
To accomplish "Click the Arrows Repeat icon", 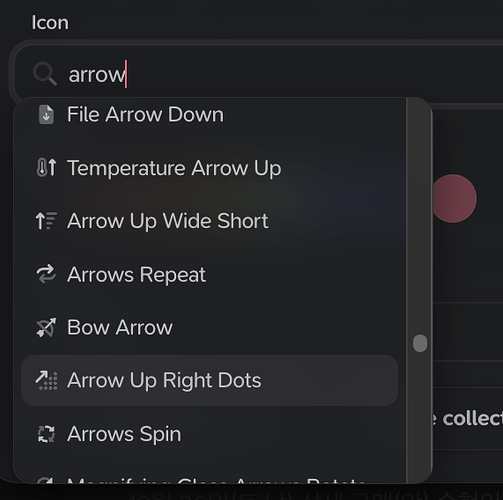I will click(46, 274).
